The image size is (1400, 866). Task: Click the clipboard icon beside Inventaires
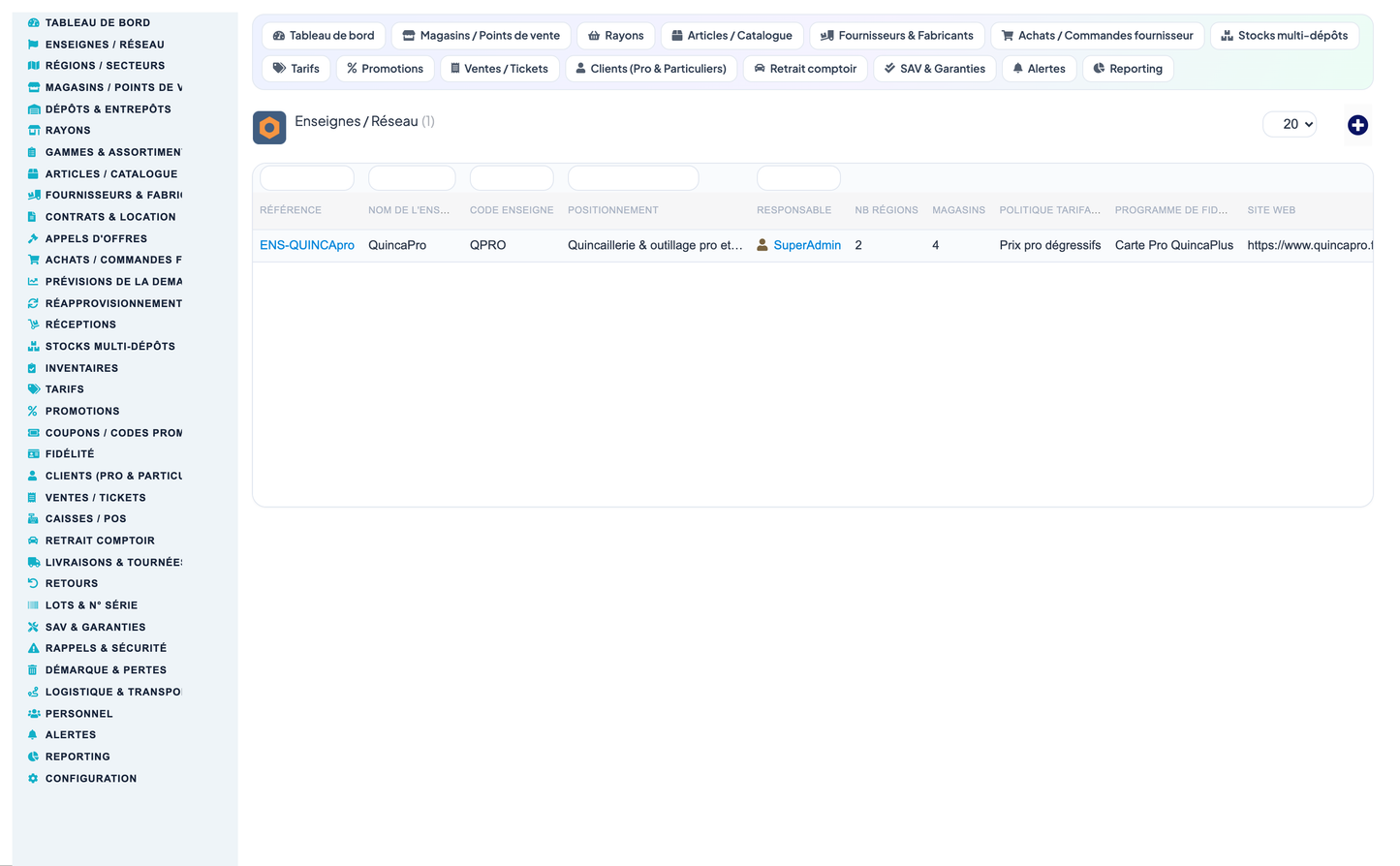tap(33, 368)
